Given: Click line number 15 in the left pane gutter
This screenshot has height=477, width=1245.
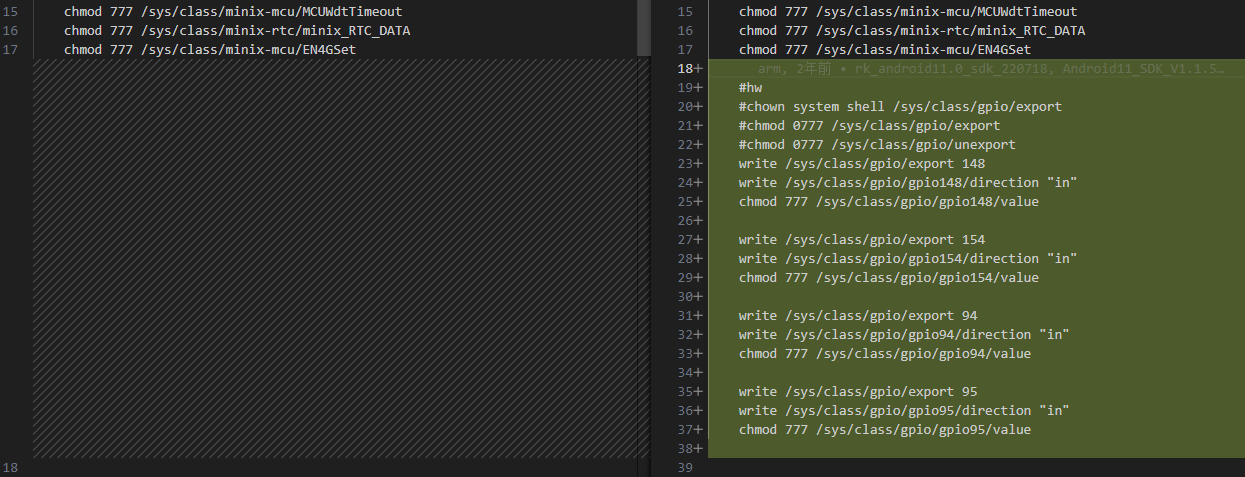Looking at the screenshot, I should 10,12.
